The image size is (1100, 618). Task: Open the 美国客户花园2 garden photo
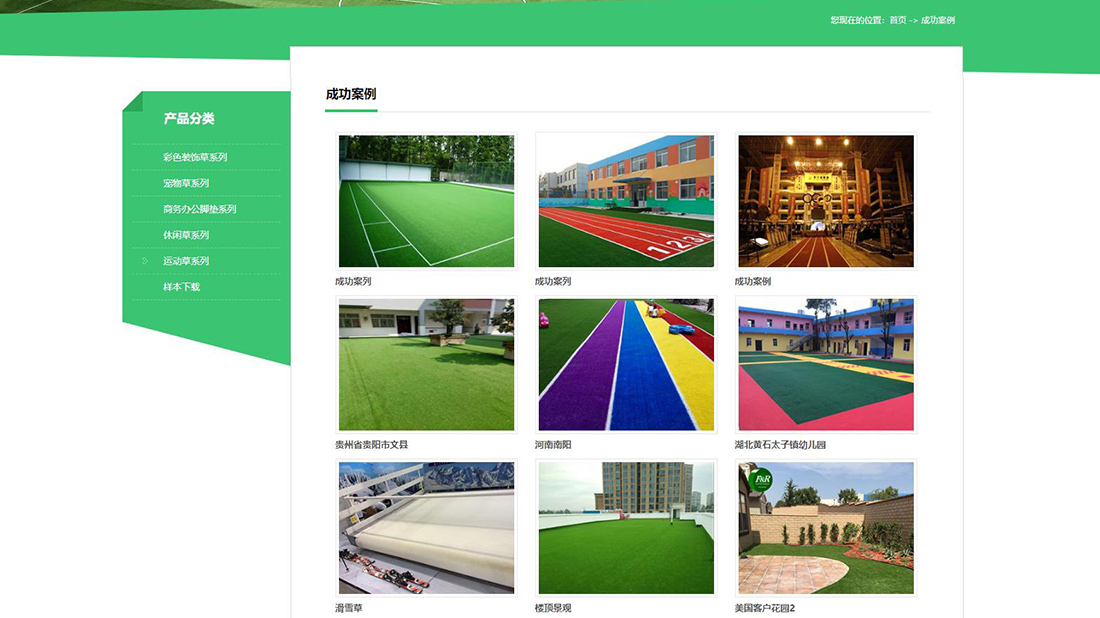tap(826, 528)
